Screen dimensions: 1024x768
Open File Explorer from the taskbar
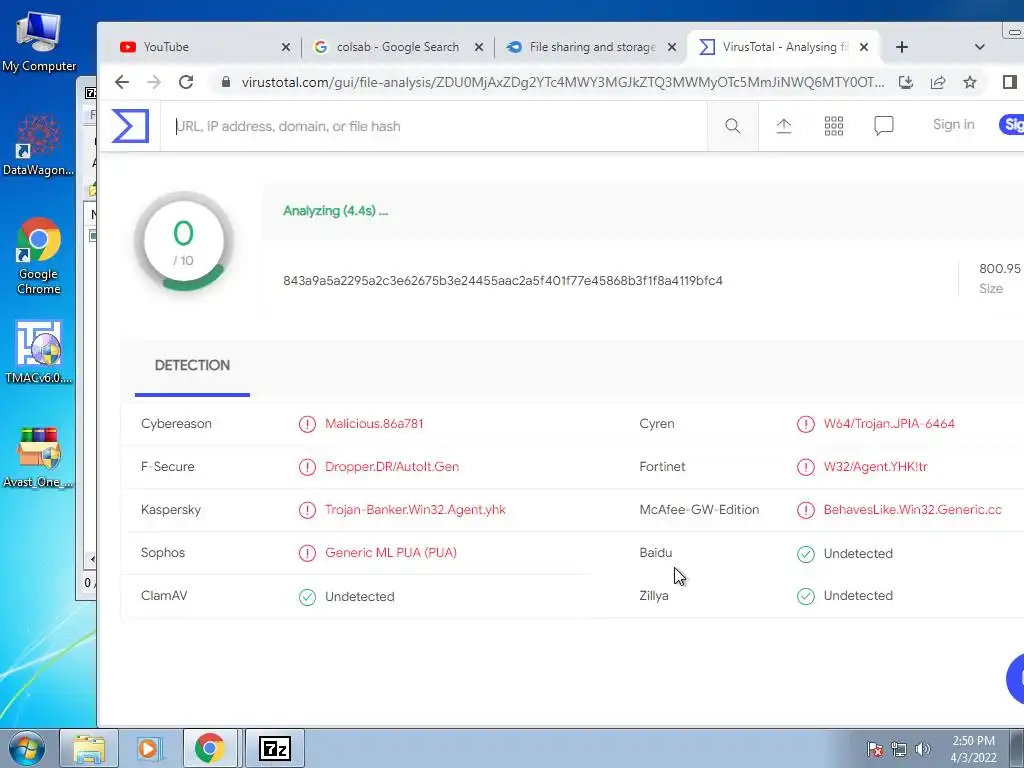[89, 748]
